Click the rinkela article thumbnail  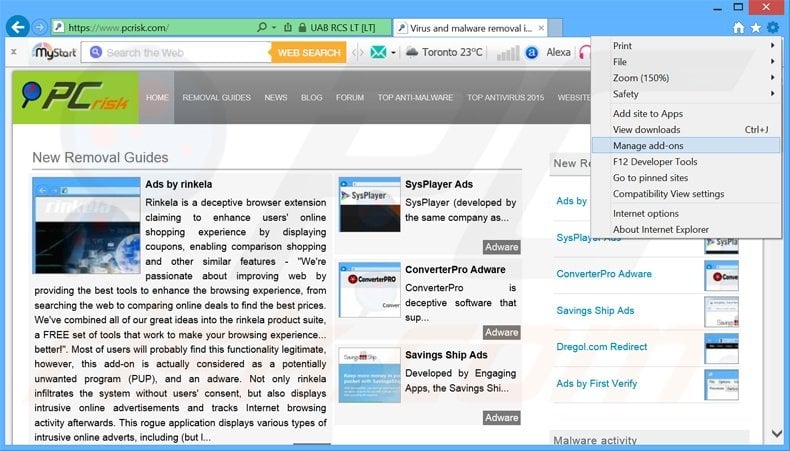tap(86, 225)
